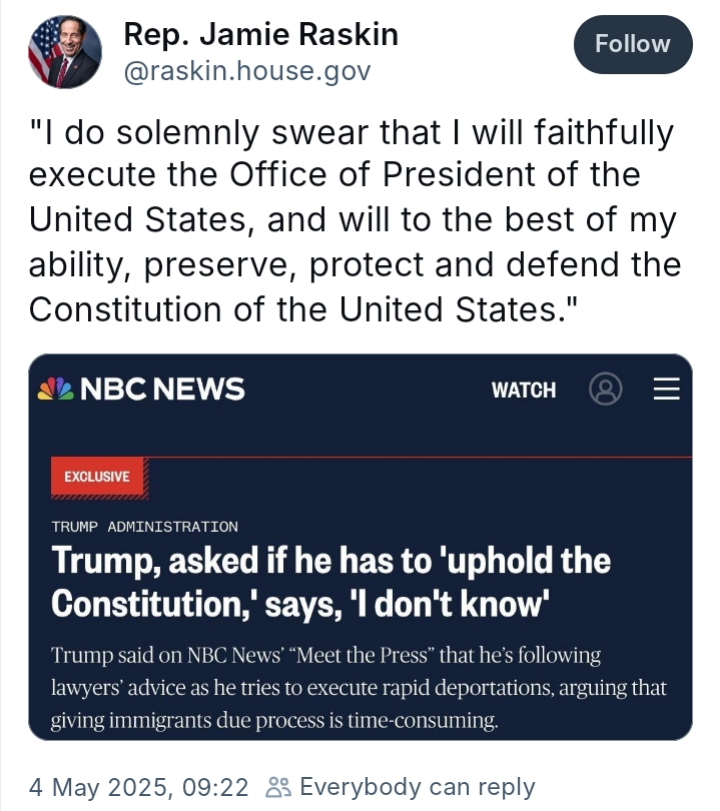
Task: Click the 'Everybody can reply' label
Action: tap(417, 787)
